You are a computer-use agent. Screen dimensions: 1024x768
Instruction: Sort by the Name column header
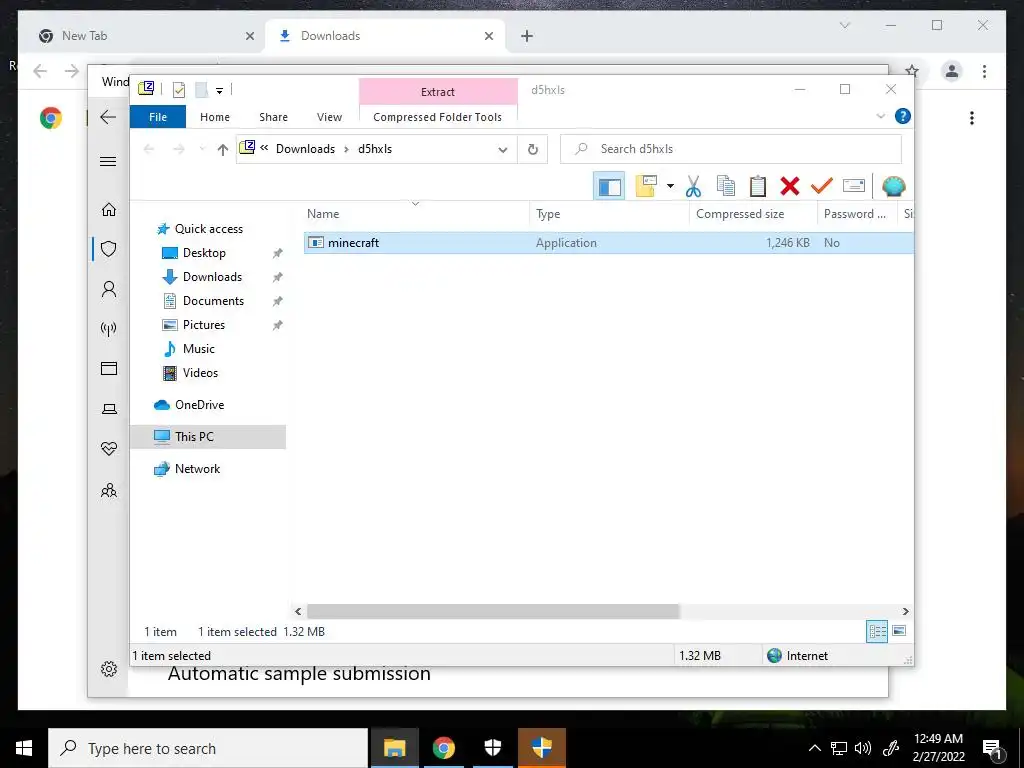click(415, 214)
